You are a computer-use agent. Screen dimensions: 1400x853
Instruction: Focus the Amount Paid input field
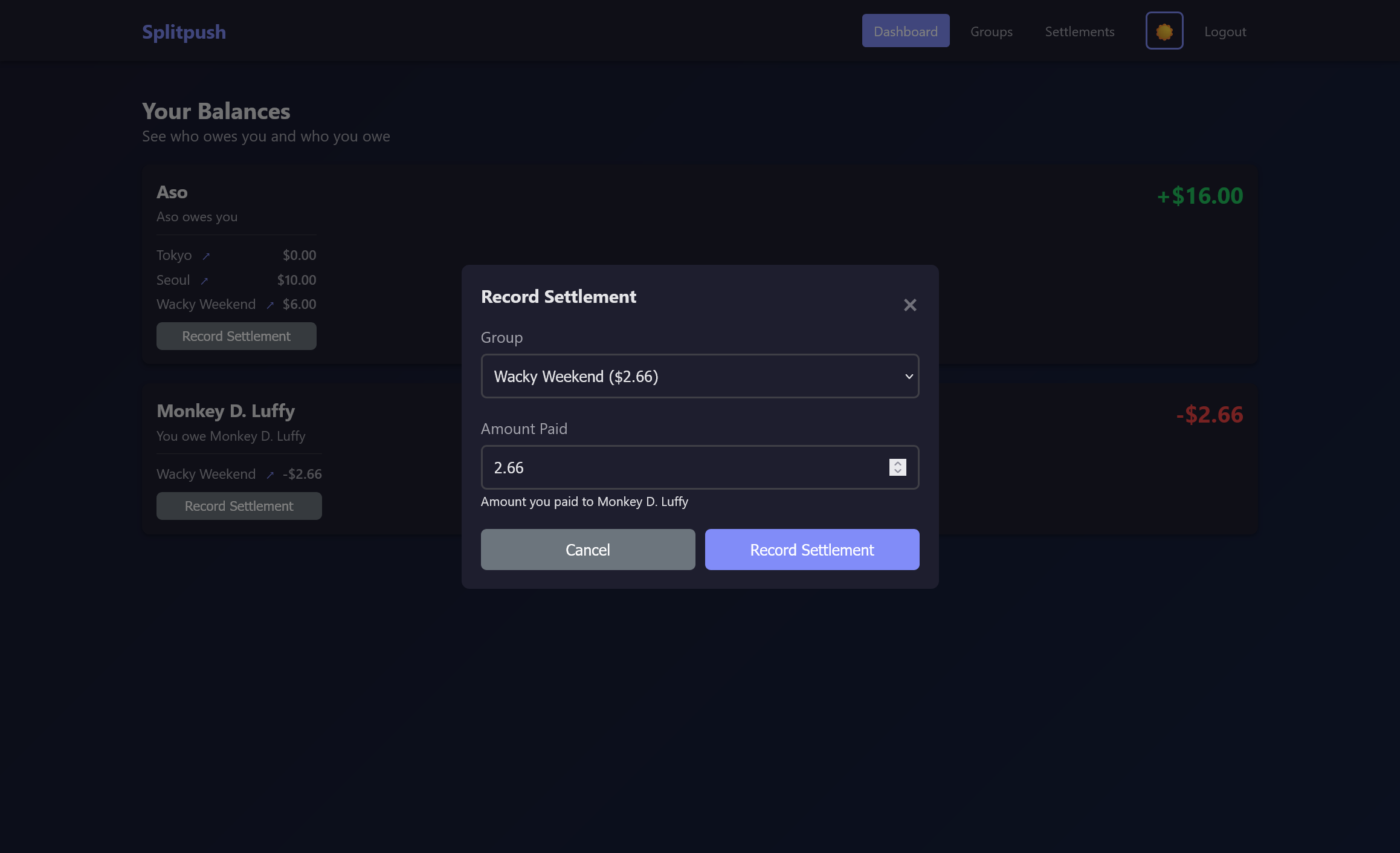(683, 467)
